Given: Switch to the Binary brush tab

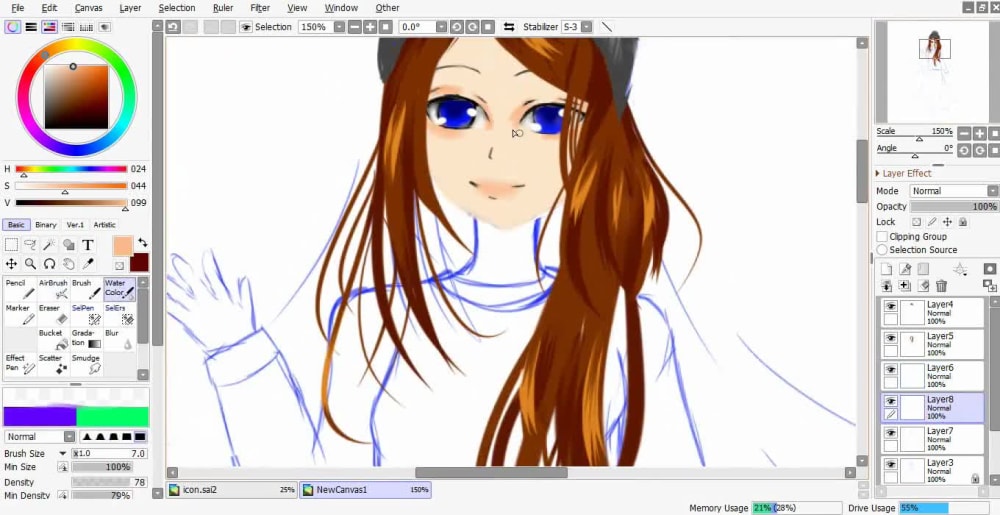Looking at the screenshot, I should [x=46, y=224].
